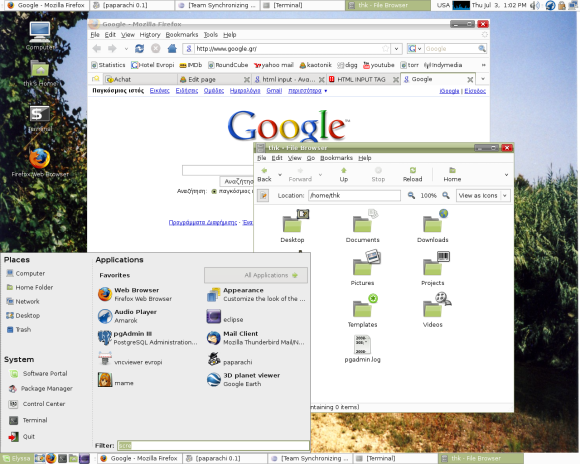Click the Firefox stop loading icon
This screenshot has width=580, height=464.
[x=156, y=48]
